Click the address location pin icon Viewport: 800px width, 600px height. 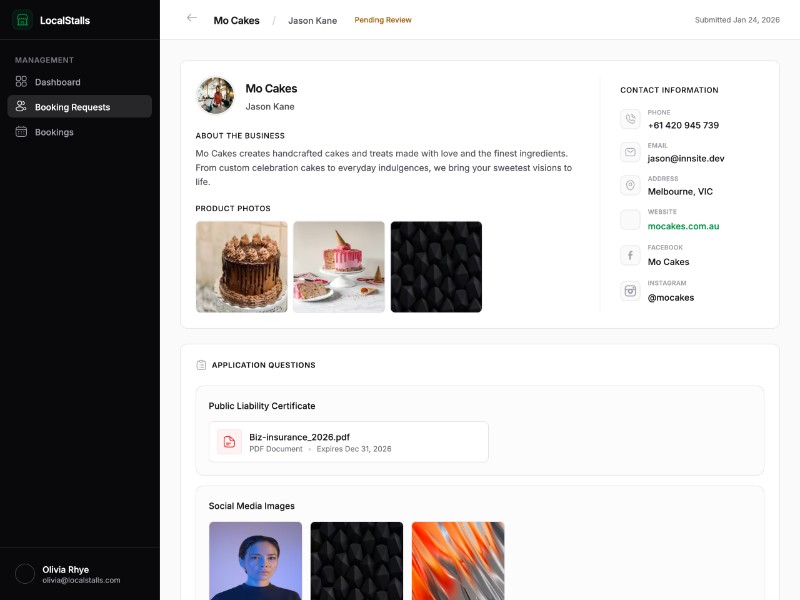pyautogui.click(x=630, y=185)
